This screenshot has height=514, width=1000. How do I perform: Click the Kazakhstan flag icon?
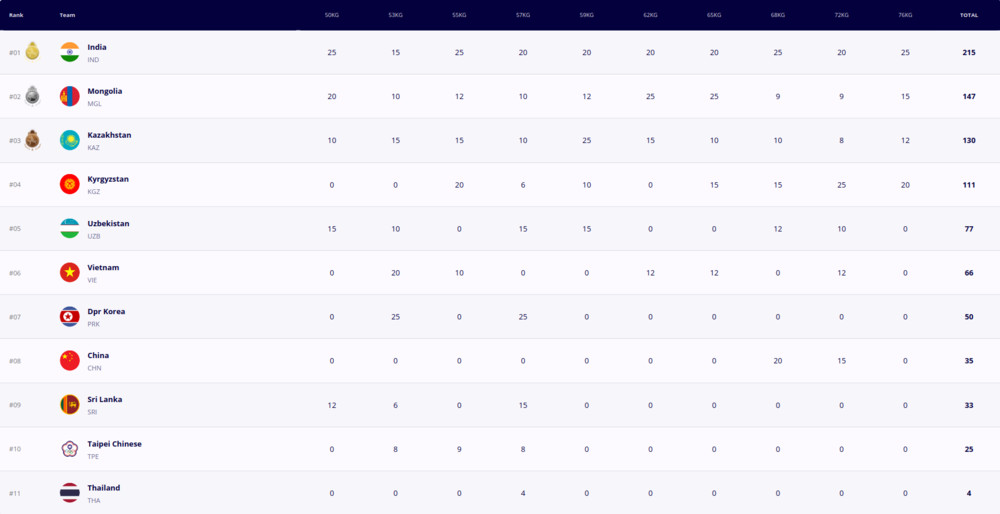[70, 140]
